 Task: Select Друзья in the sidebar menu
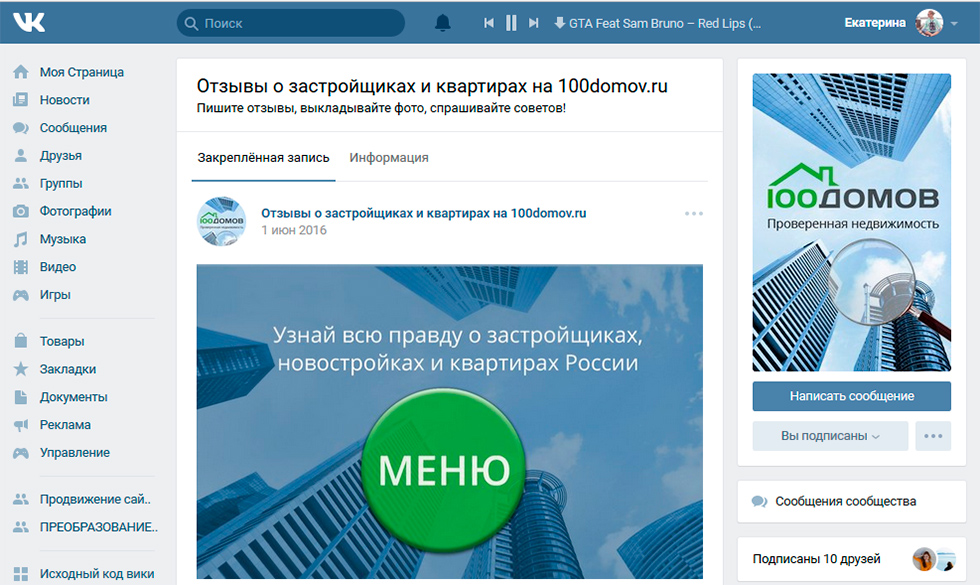61,155
